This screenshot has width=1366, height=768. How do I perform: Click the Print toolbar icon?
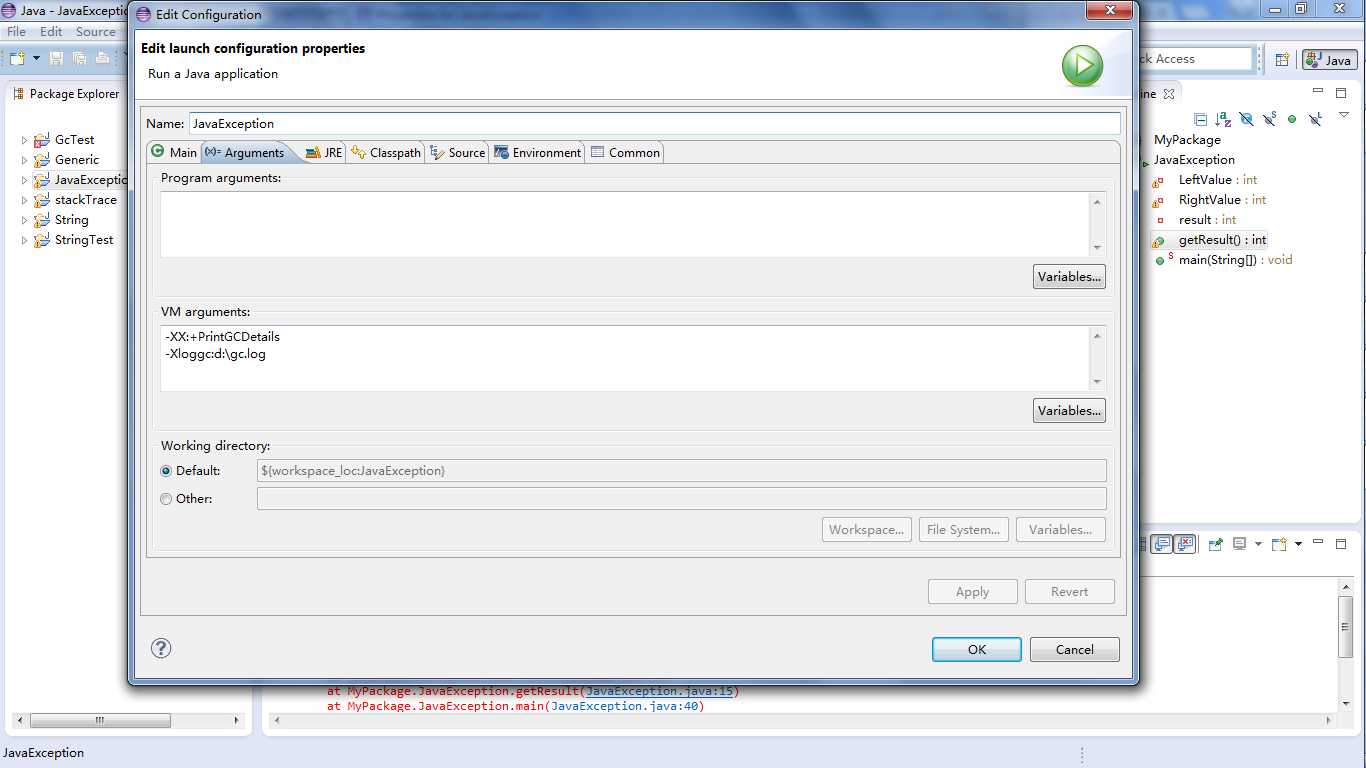[x=102, y=59]
